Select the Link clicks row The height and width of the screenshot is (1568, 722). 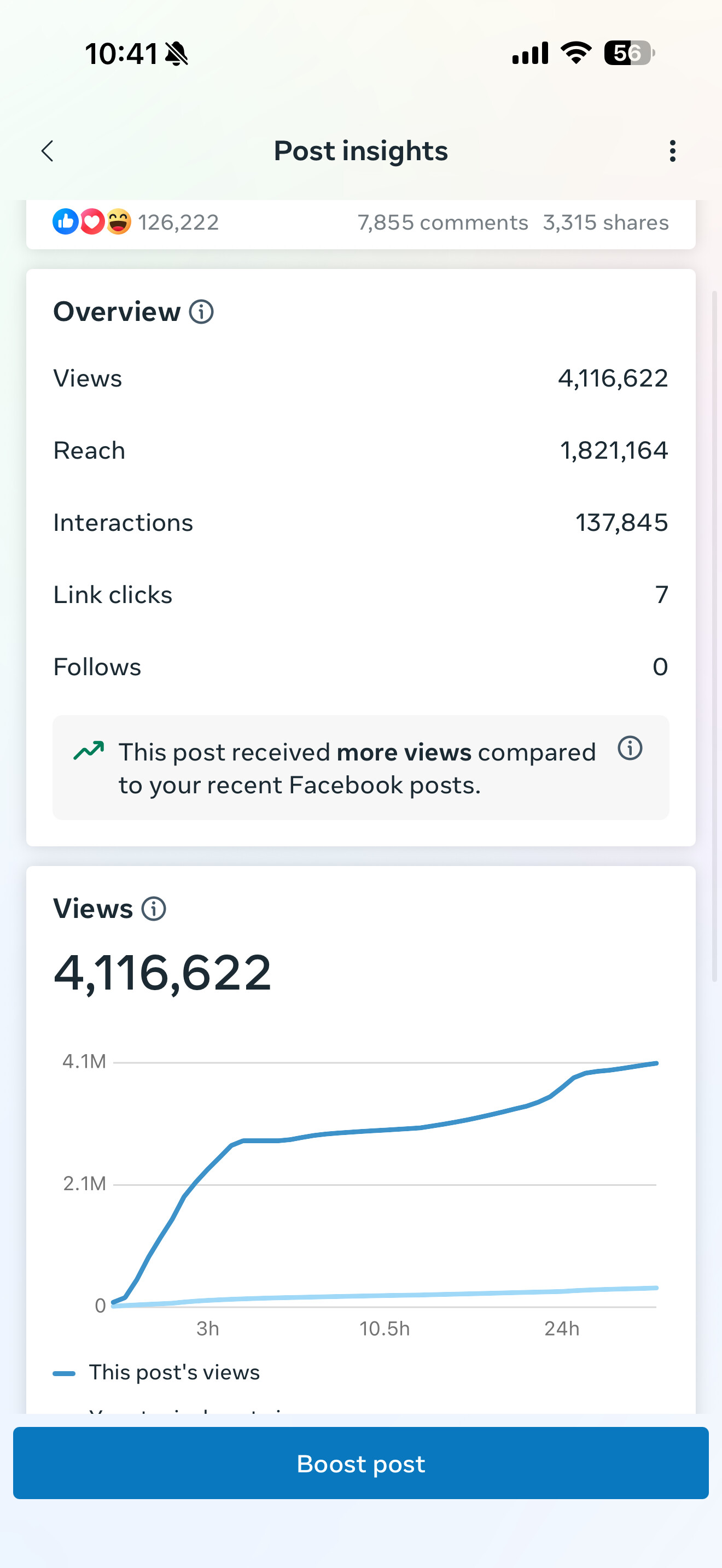(360, 595)
